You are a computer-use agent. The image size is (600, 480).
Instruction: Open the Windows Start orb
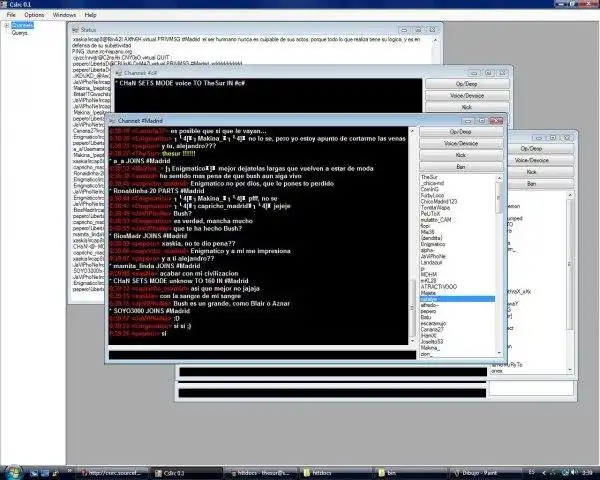[x=13, y=473]
